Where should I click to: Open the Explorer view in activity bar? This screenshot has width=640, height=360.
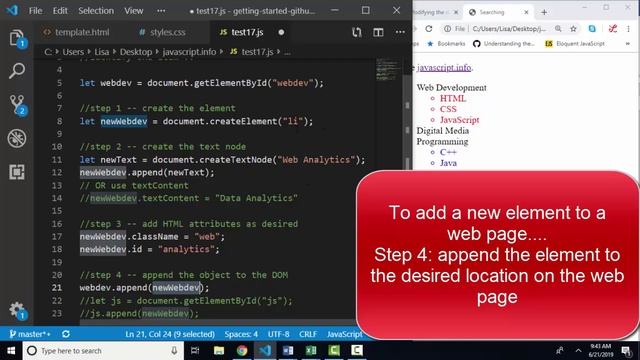coord(17,38)
